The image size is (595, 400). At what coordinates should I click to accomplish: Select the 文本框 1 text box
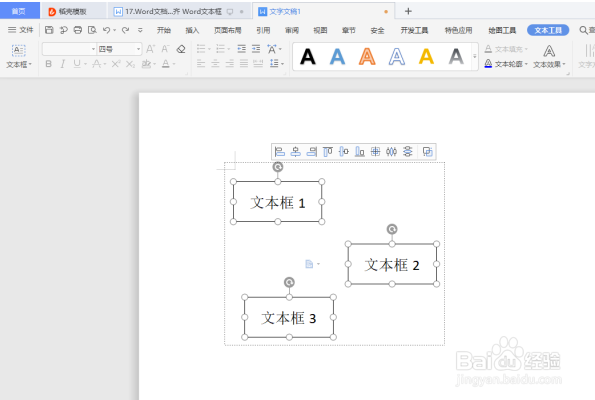[278, 202]
